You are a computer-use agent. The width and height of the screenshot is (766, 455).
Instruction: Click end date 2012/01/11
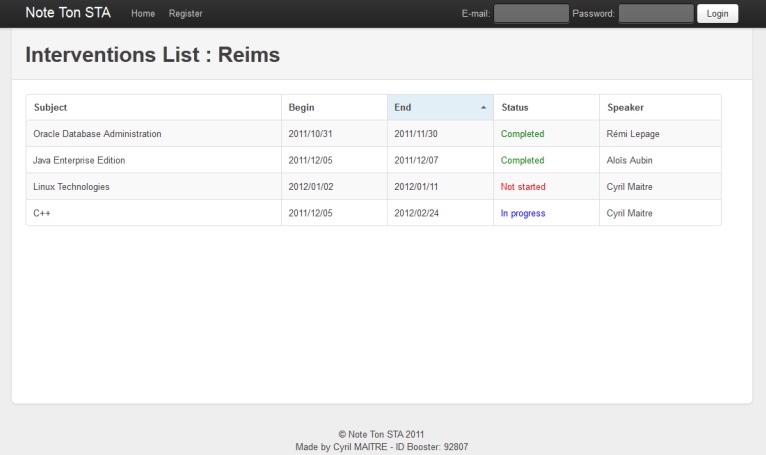click(x=416, y=187)
